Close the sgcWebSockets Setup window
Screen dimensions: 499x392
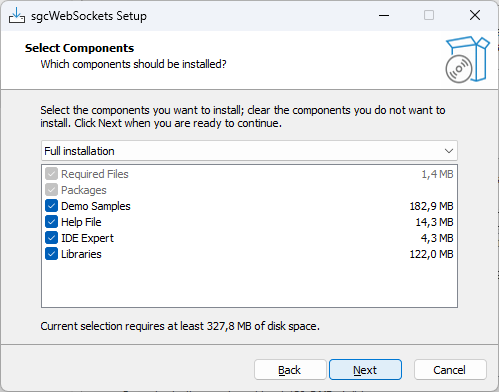point(475,15)
